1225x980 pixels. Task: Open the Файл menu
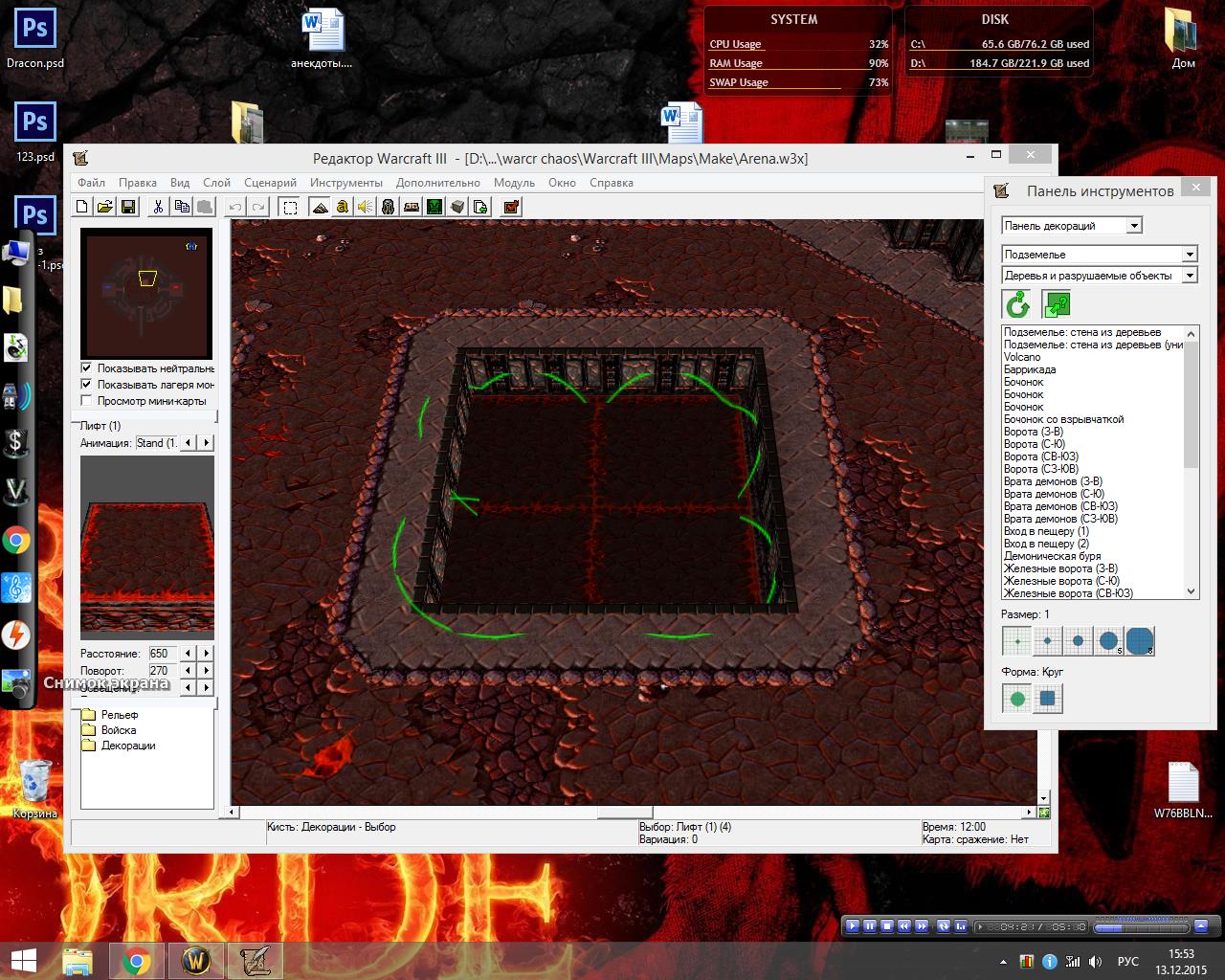coord(92,183)
